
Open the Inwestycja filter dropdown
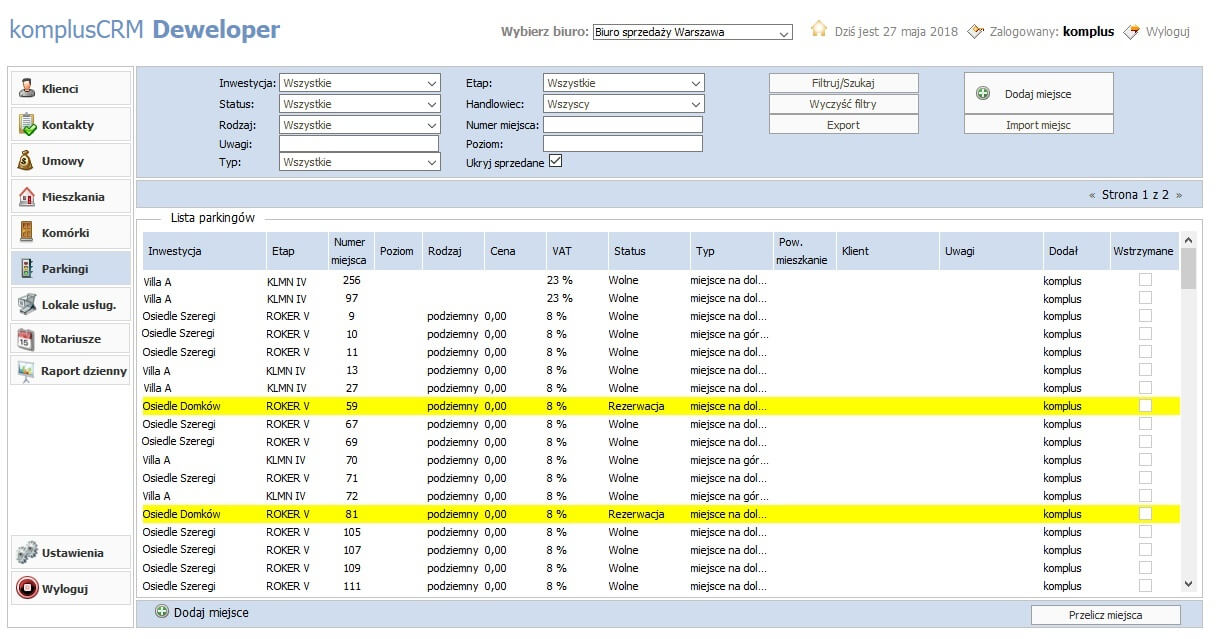[x=360, y=83]
